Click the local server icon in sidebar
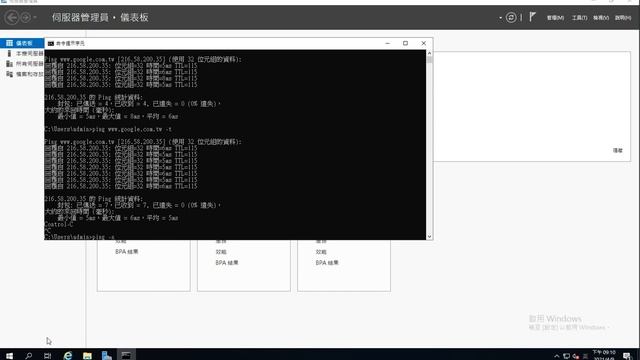 point(9,53)
